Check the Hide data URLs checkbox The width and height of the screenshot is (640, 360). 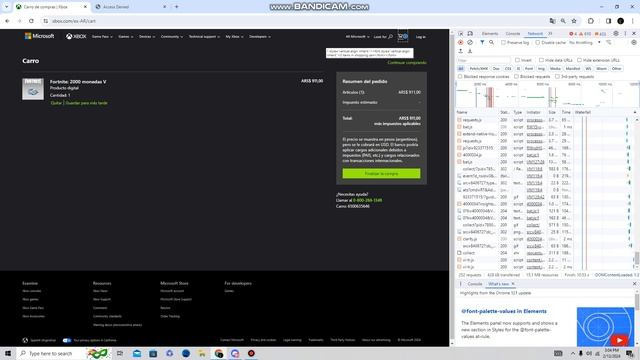[541, 60]
